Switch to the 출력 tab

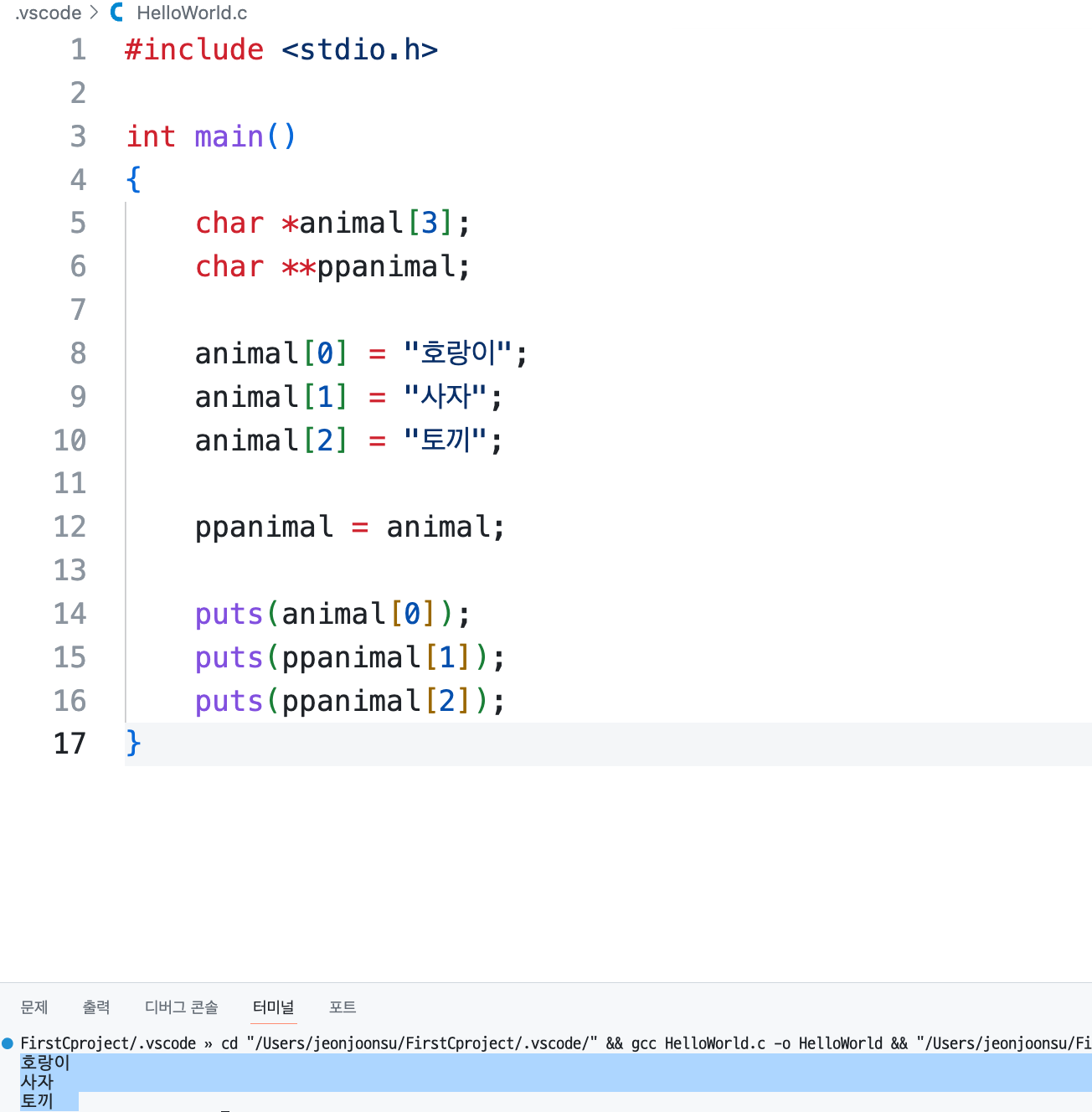(96, 1007)
